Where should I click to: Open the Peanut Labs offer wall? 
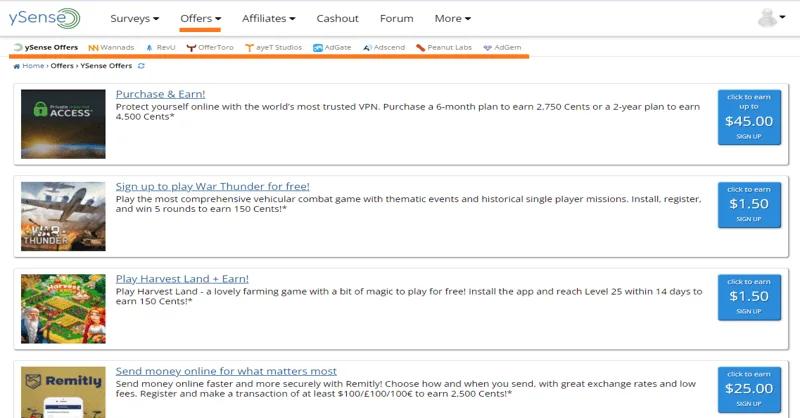[x=444, y=47]
